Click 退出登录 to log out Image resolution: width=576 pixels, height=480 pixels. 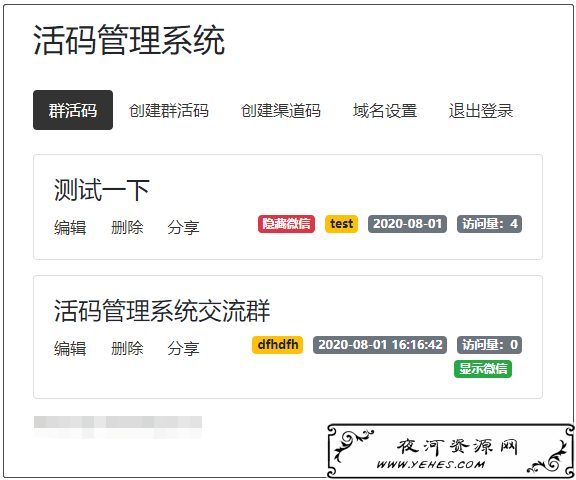click(x=480, y=111)
